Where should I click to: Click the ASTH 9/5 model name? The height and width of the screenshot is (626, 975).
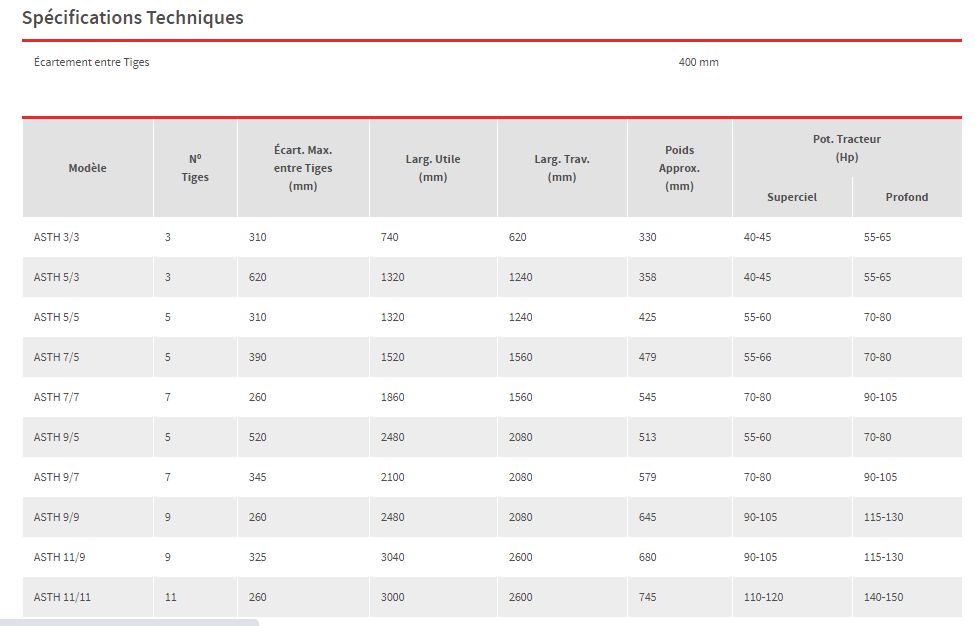pos(56,437)
